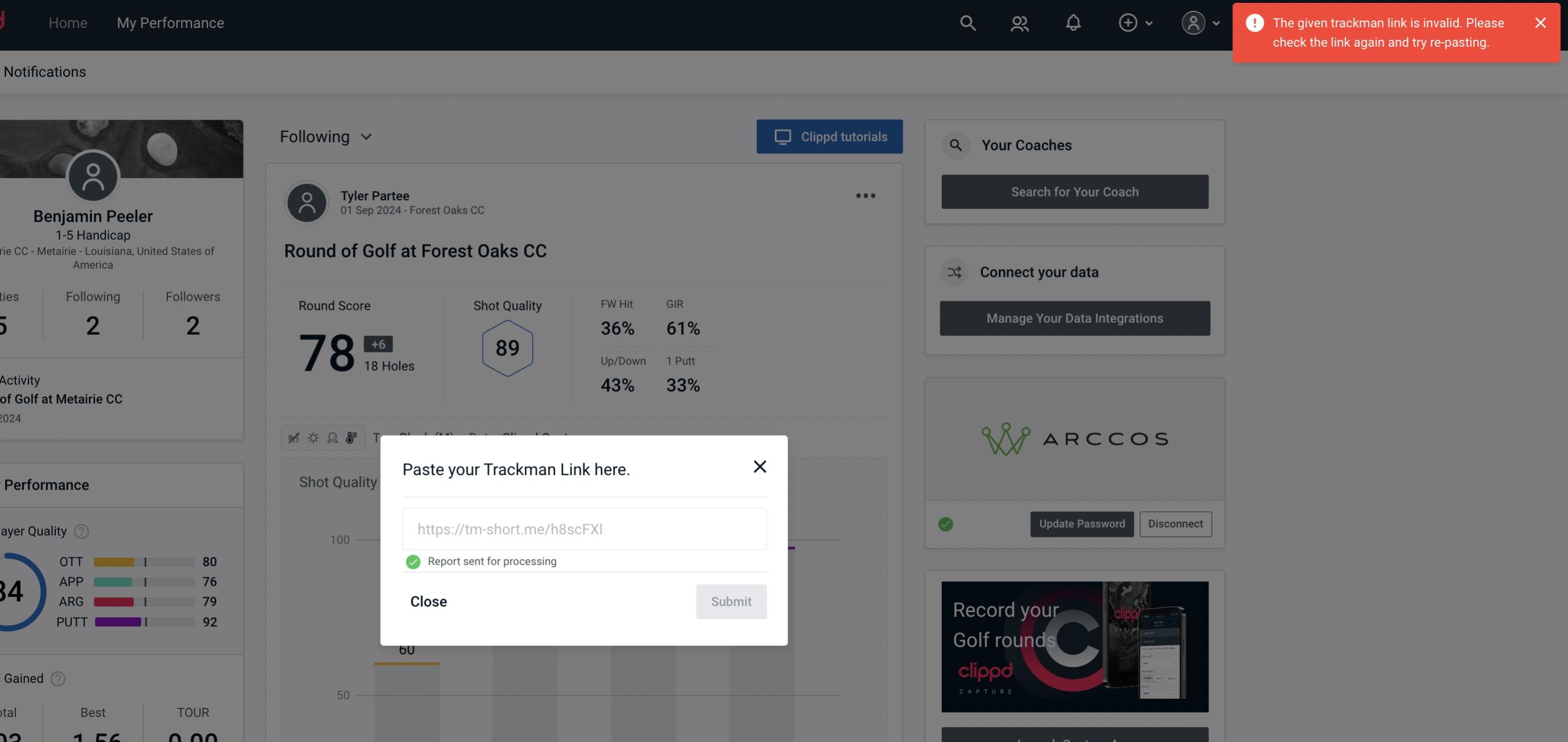The image size is (1568, 742).
Task: Click the Close button on Trackman dialog
Action: click(428, 601)
